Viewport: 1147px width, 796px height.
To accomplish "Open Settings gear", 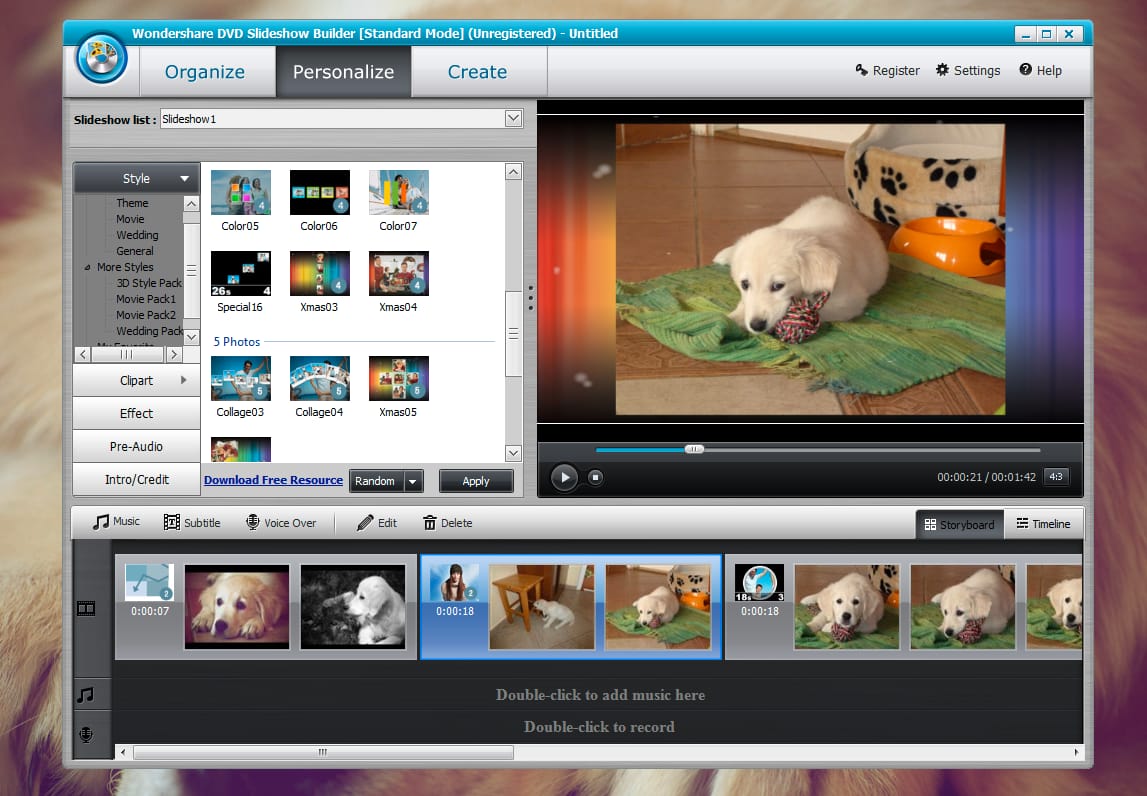I will 968,70.
